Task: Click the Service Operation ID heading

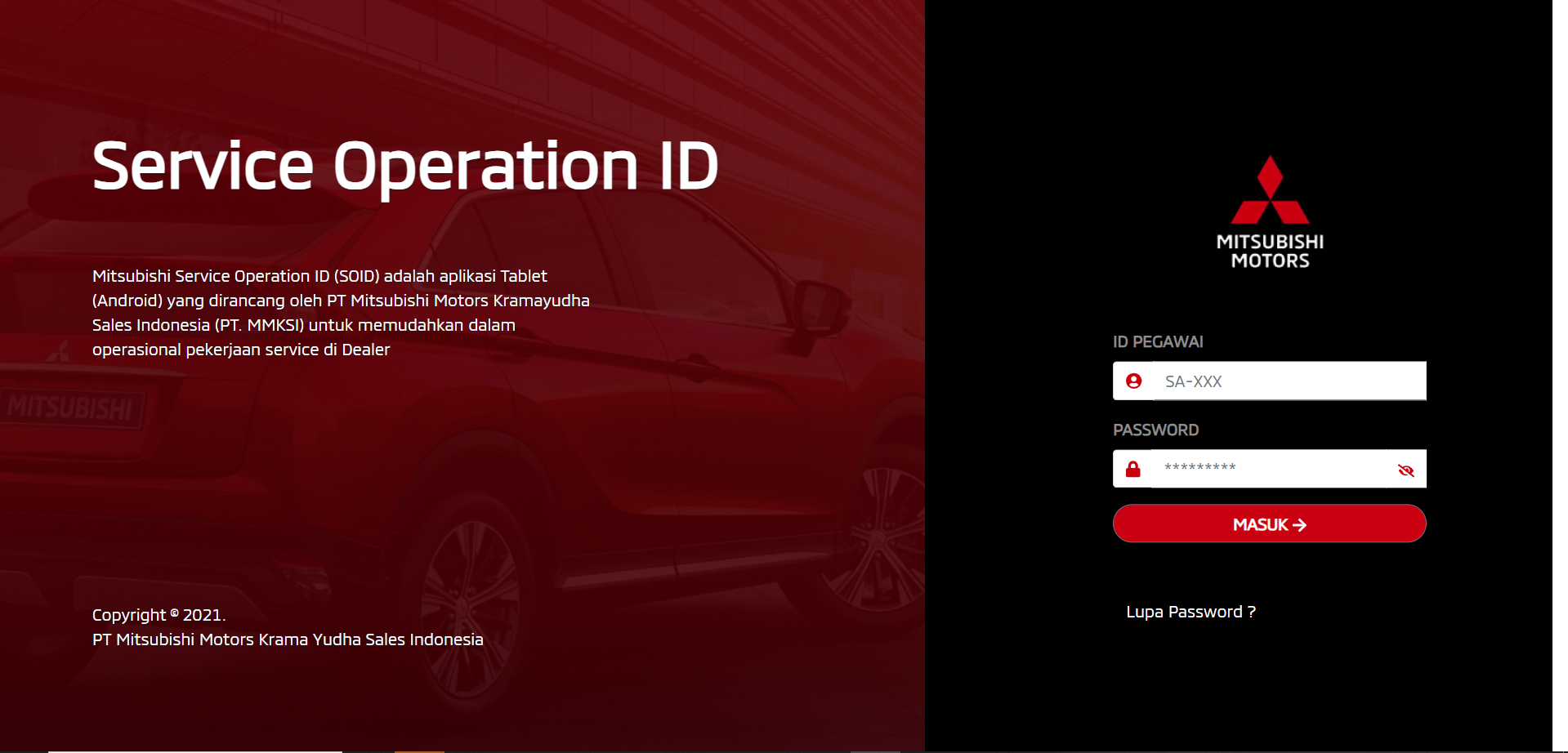Action: (x=405, y=167)
